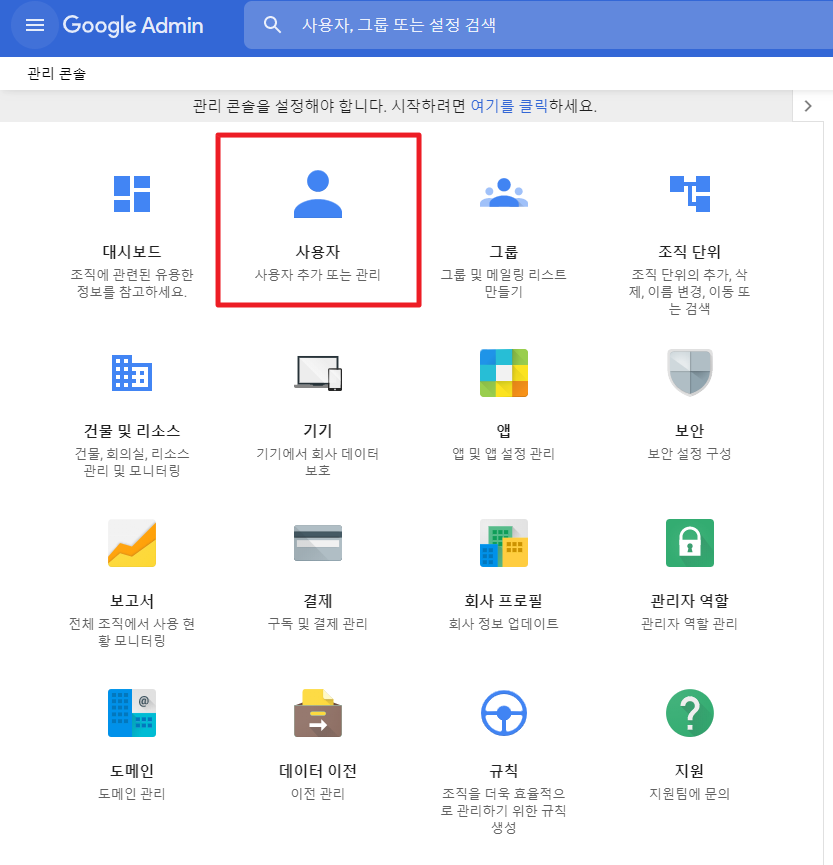Open the 그룹 groups icon
This screenshot has height=865, width=833.
pos(504,193)
